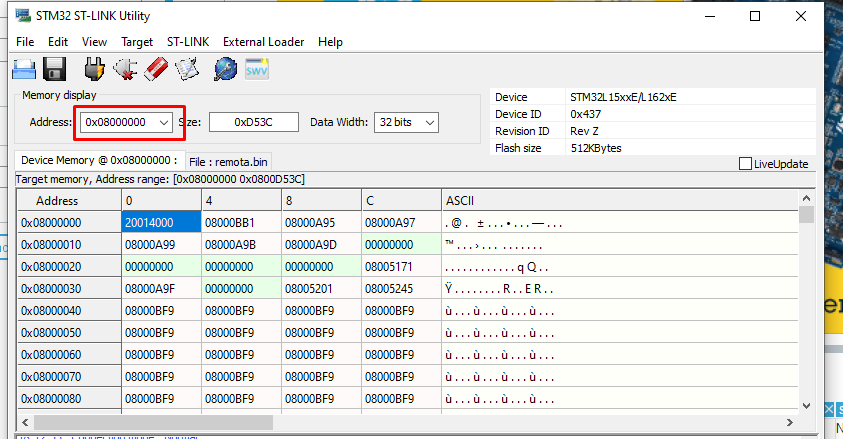Select memory cell 08000A9D

(322, 244)
